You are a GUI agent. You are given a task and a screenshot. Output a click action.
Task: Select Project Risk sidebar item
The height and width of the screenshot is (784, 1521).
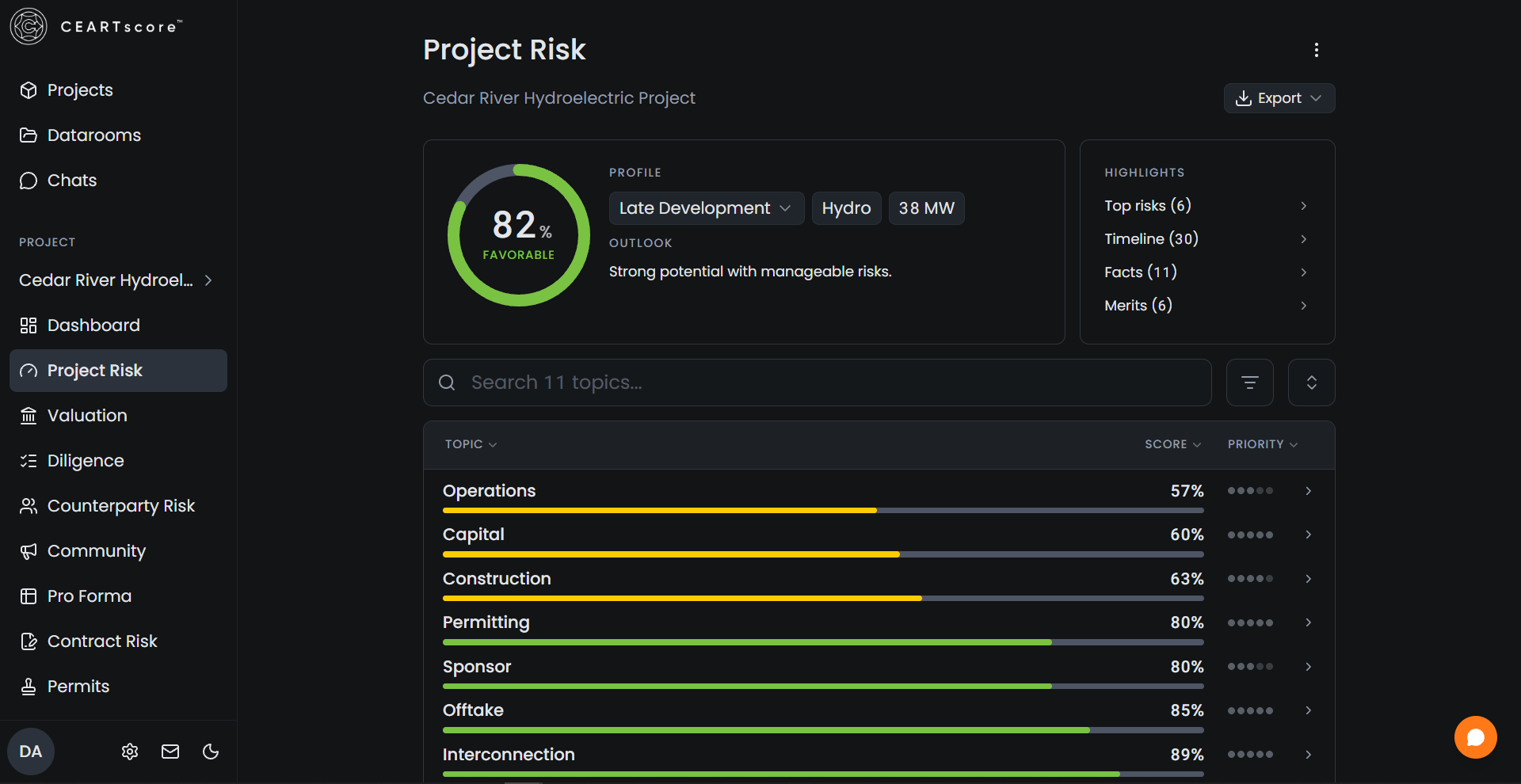click(x=118, y=371)
